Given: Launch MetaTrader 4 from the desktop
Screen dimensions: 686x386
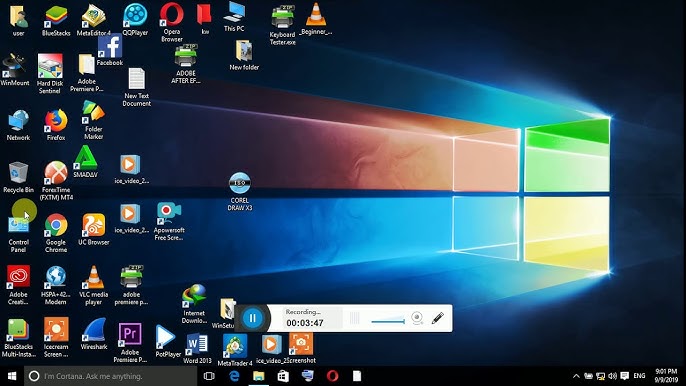Looking at the screenshot, I should click(x=235, y=350).
